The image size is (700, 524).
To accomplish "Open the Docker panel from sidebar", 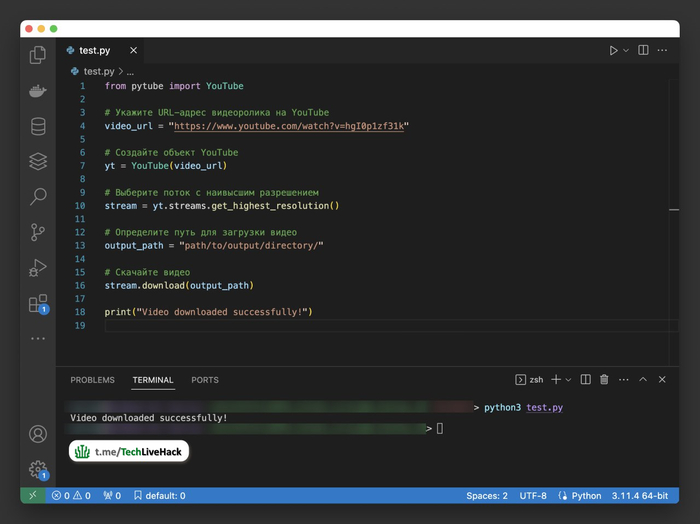I will 38,91.
